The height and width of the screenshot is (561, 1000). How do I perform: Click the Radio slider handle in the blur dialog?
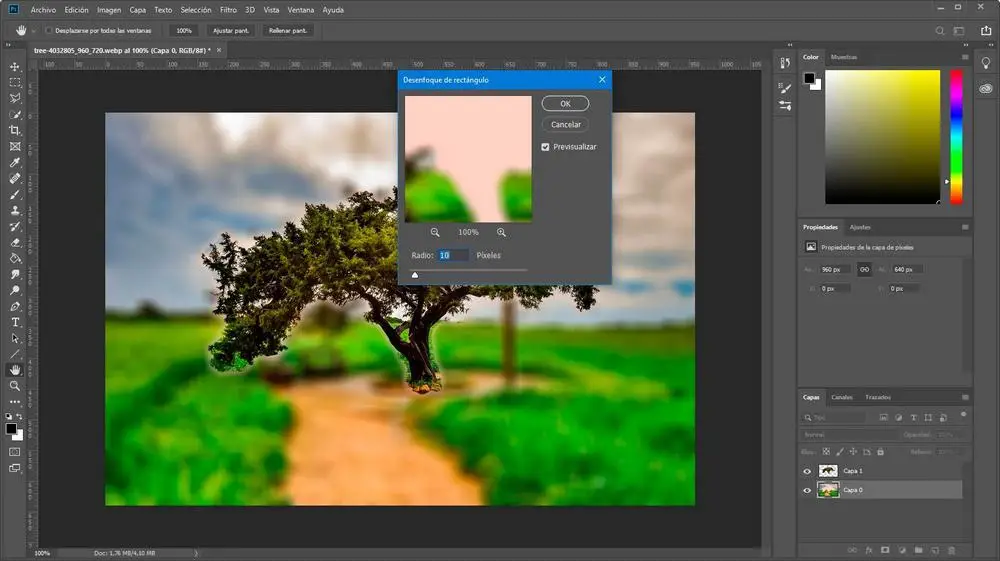(415, 274)
